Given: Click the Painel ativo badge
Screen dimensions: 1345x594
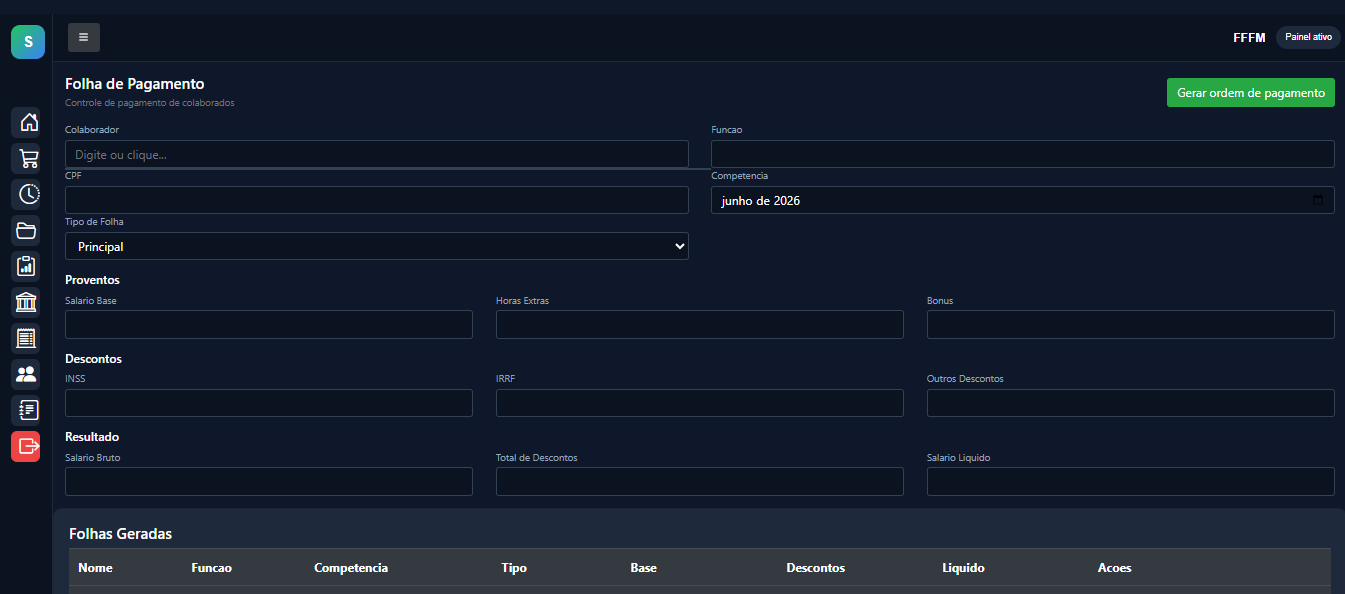Looking at the screenshot, I should [x=1308, y=37].
